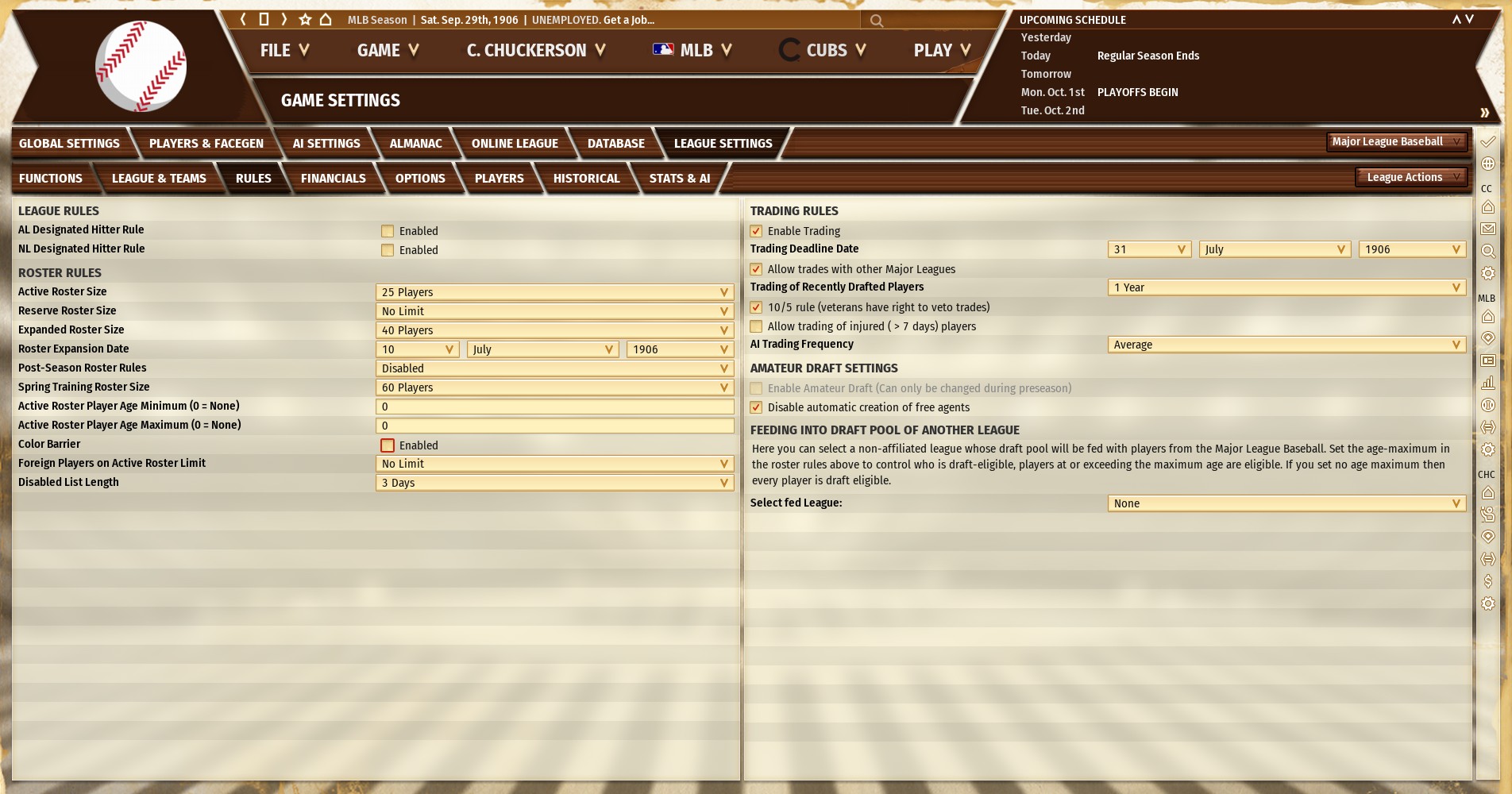1512x794 pixels.
Task: Switch to the Players & Facegen tab
Action: coord(206,144)
